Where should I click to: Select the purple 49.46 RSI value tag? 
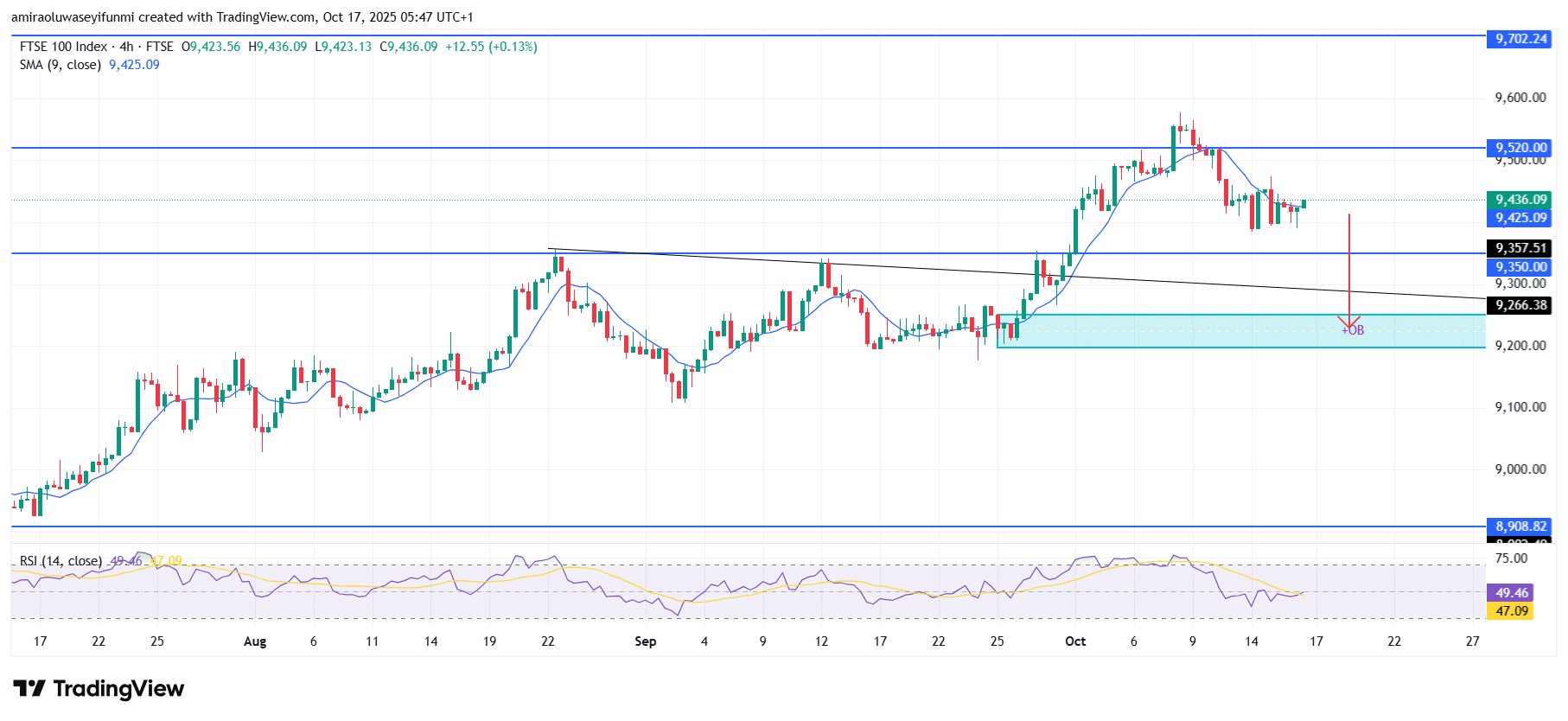[x=1512, y=593]
